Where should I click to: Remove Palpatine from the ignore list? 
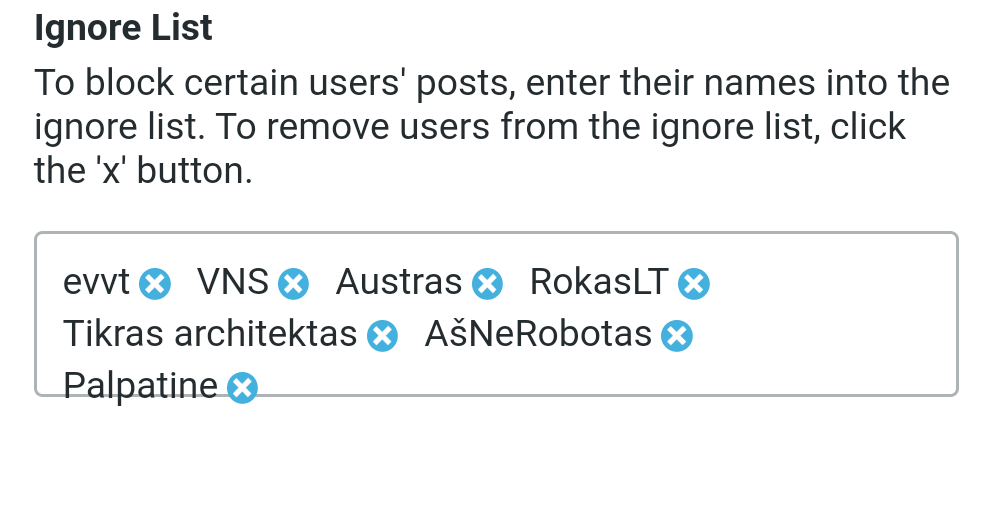(x=242, y=387)
